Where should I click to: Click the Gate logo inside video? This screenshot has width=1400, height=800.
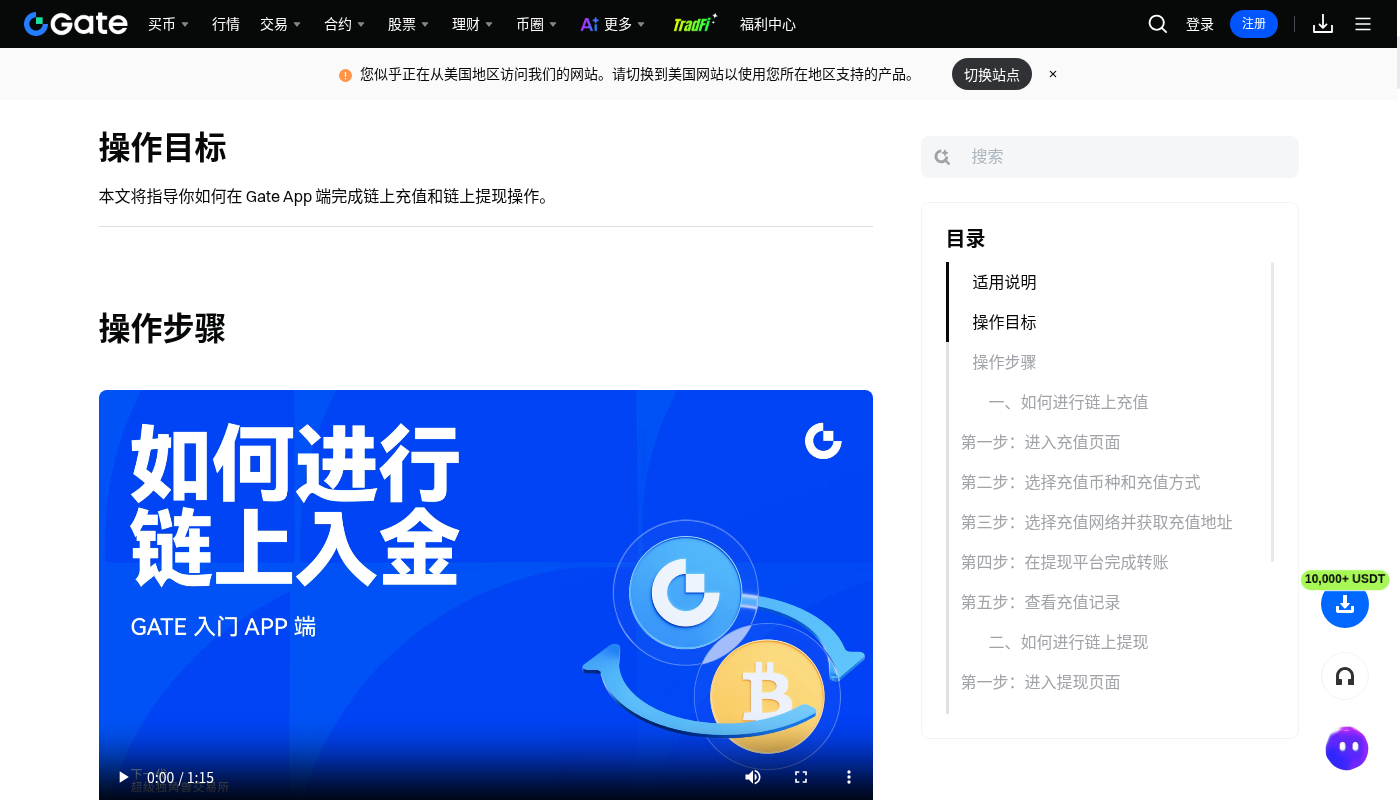(x=824, y=441)
